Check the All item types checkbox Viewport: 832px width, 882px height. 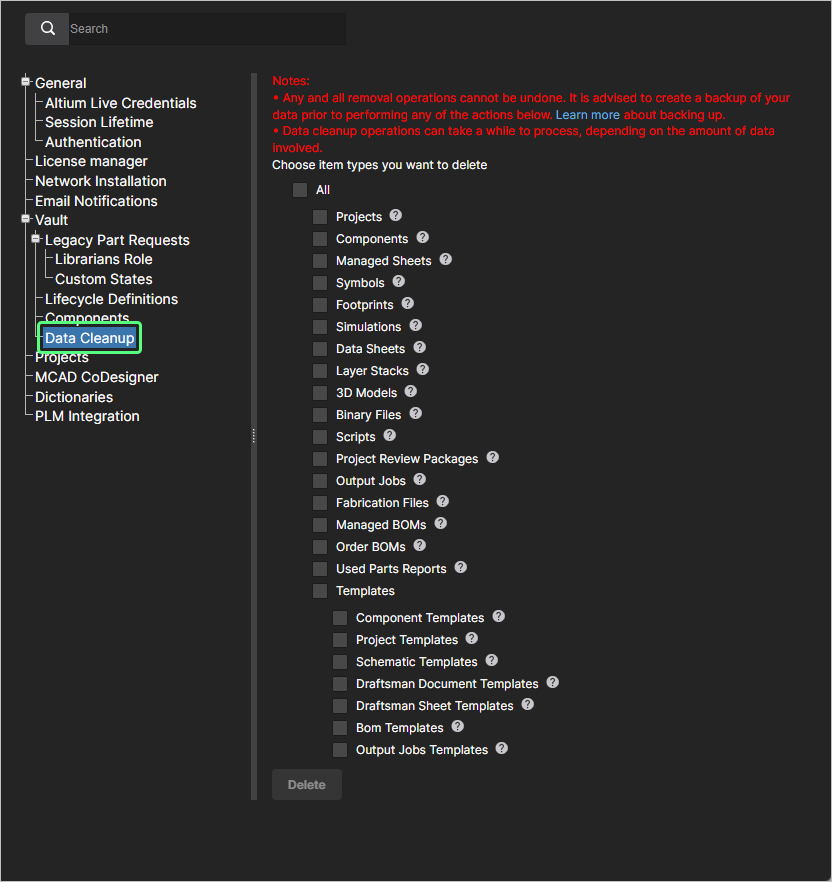(x=300, y=190)
